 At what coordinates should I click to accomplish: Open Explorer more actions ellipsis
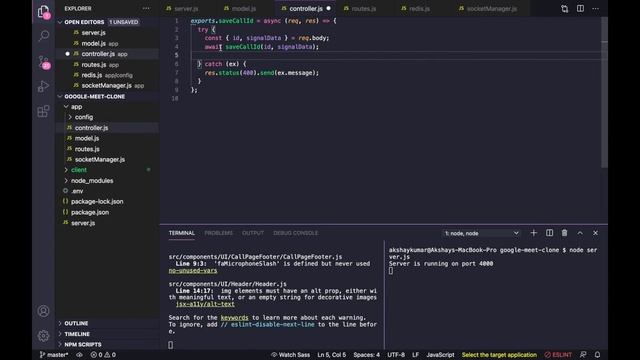coord(146,8)
